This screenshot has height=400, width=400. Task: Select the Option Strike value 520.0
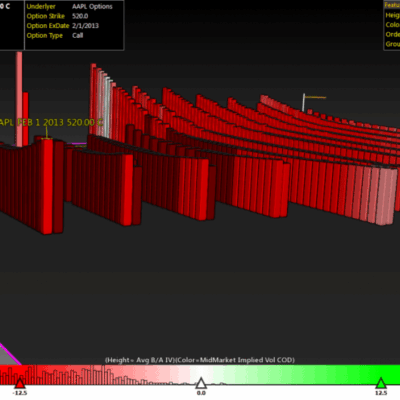point(80,16)
